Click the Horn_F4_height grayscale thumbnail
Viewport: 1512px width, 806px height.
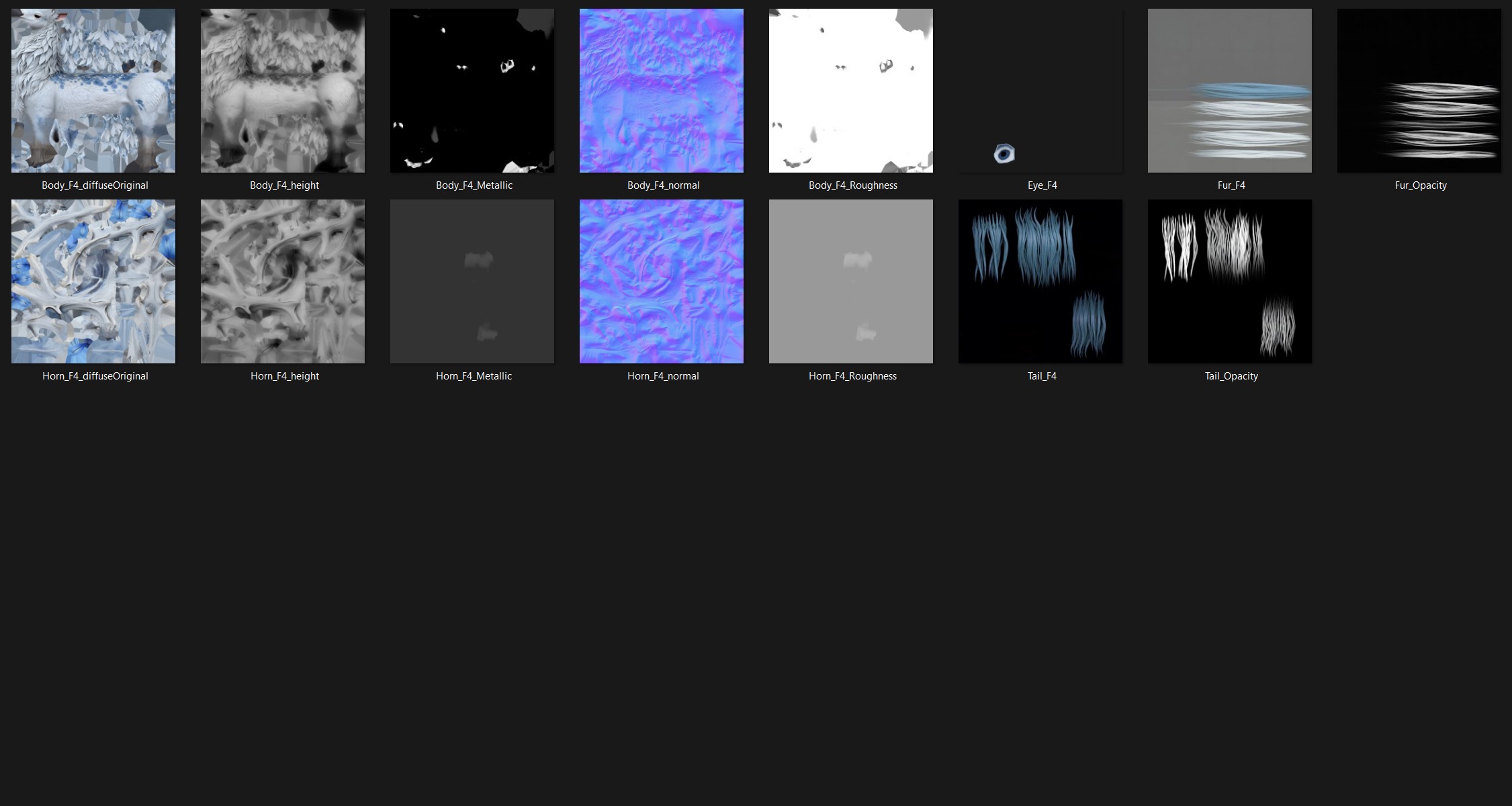pyautogui.click(x=283, y=281)
